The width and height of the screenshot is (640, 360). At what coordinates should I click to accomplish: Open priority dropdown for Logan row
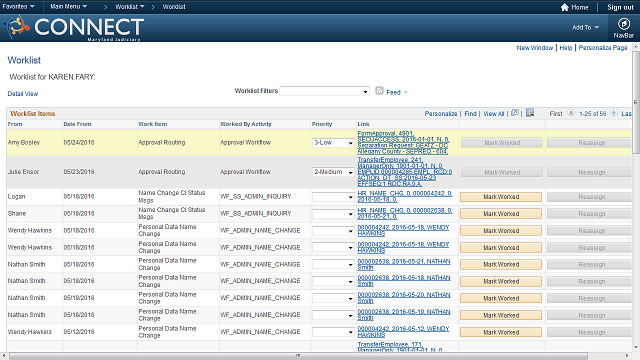click(x=333, y=197)
